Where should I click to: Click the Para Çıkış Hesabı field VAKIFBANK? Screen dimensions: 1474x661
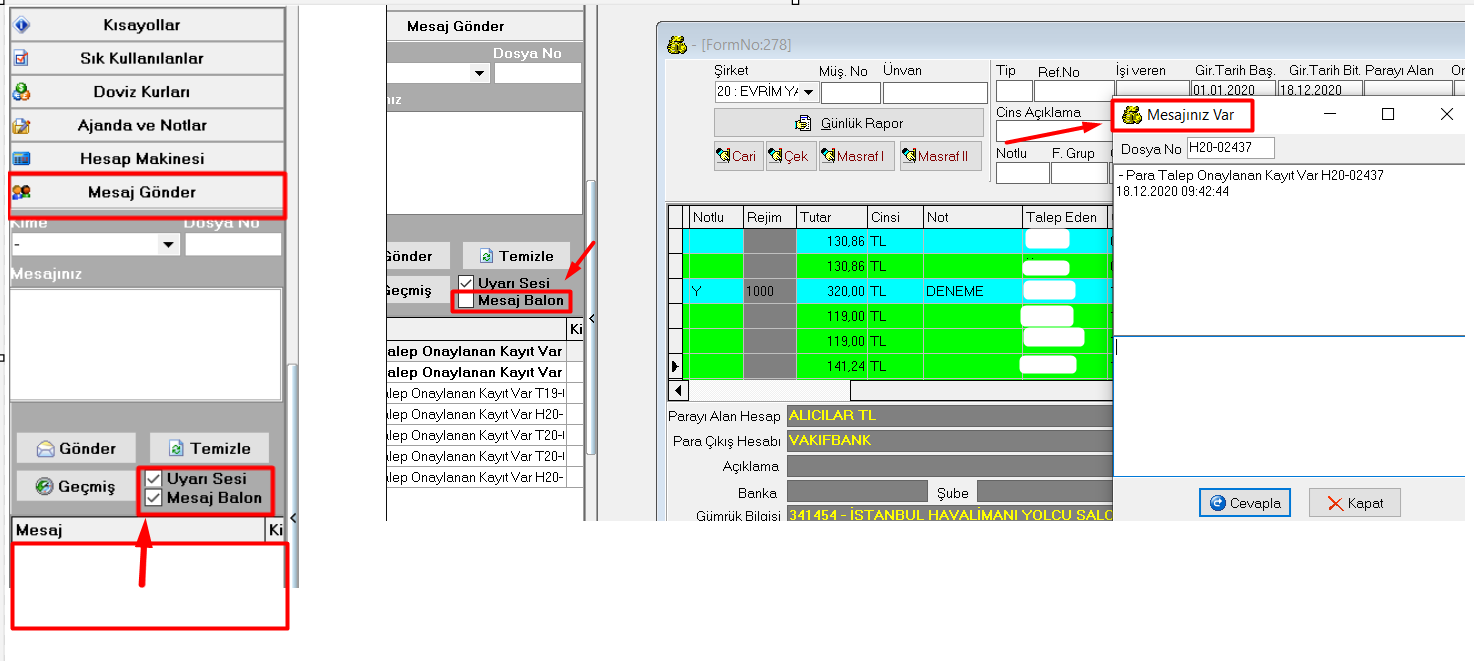click(x=949, y=441)
